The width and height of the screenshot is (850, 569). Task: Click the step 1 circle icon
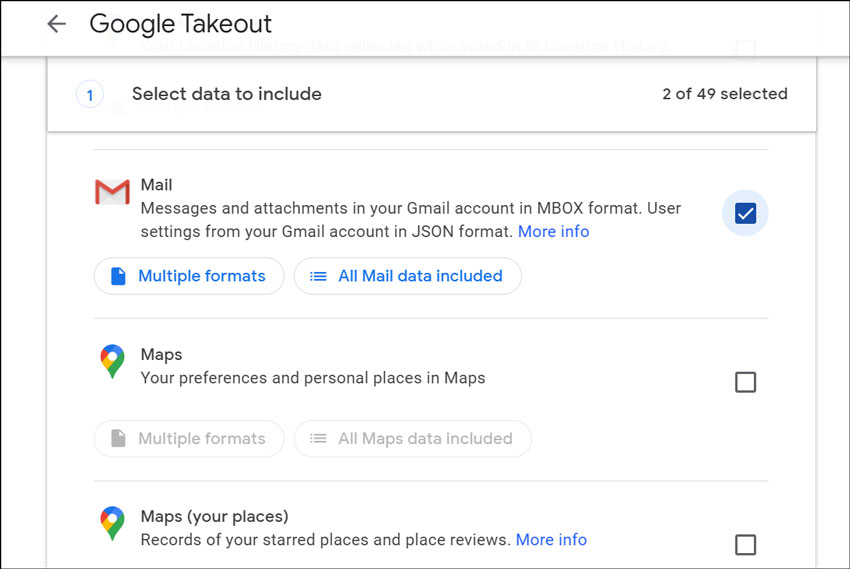point(90,95)
